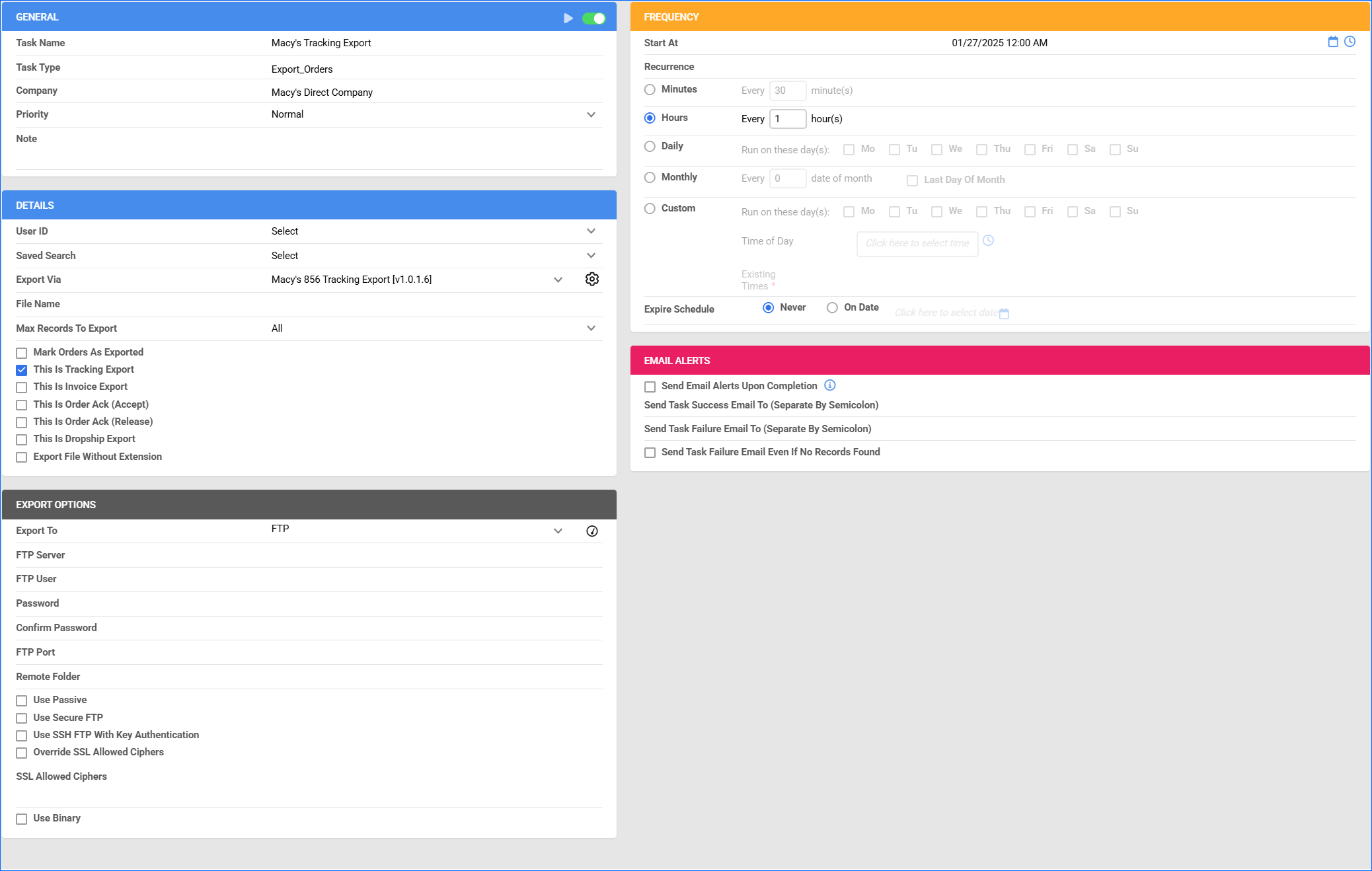Check Override SSL Allowed Ciphers
This screenshot has height=871, width=1372.
coord(22,753)
